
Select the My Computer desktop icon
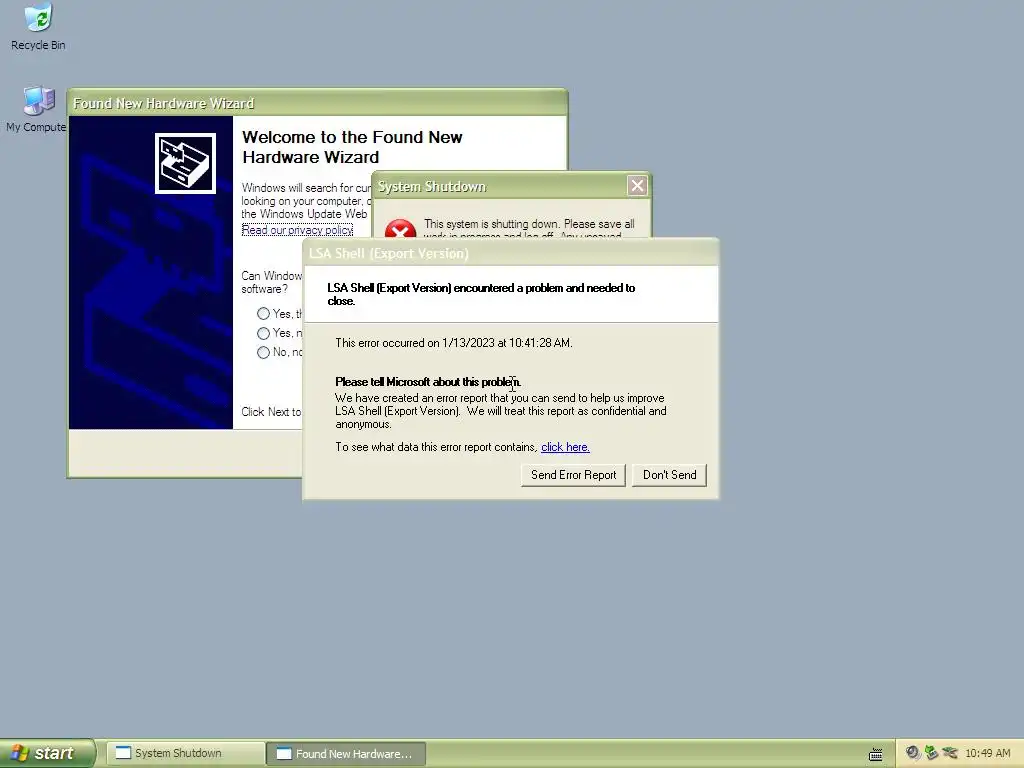[37, 109]
